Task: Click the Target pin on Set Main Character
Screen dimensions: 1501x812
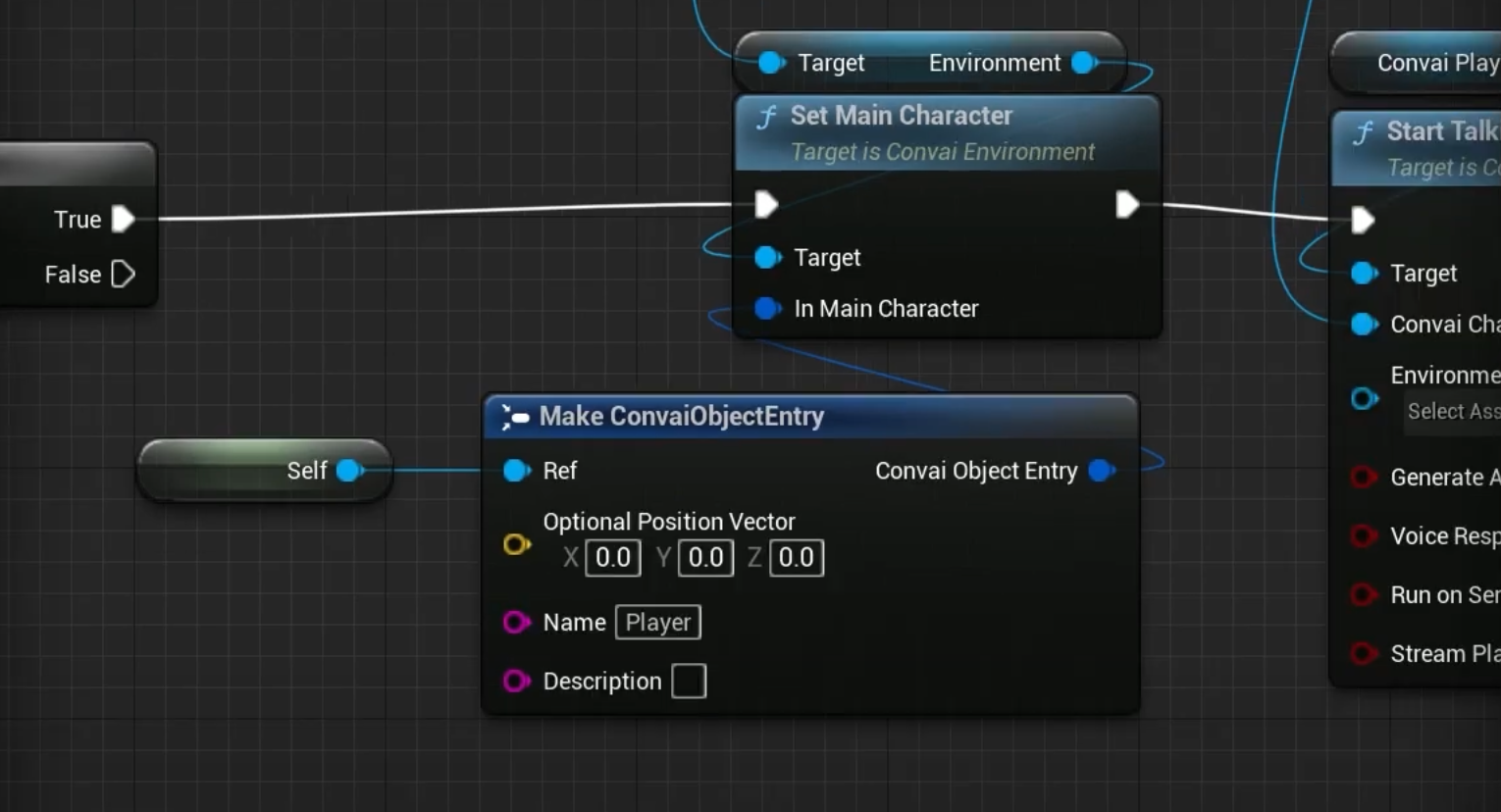Action: point(767,257)
